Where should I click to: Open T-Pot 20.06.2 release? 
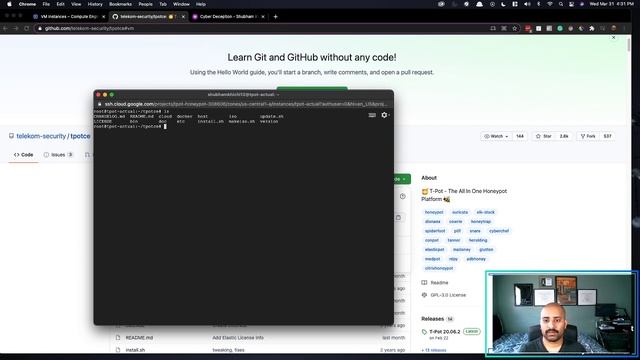click(x=445, y=332)
